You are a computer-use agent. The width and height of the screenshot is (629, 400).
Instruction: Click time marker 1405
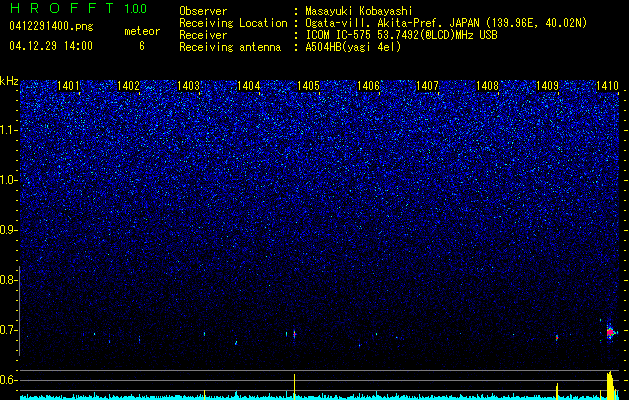click(308, 85)
